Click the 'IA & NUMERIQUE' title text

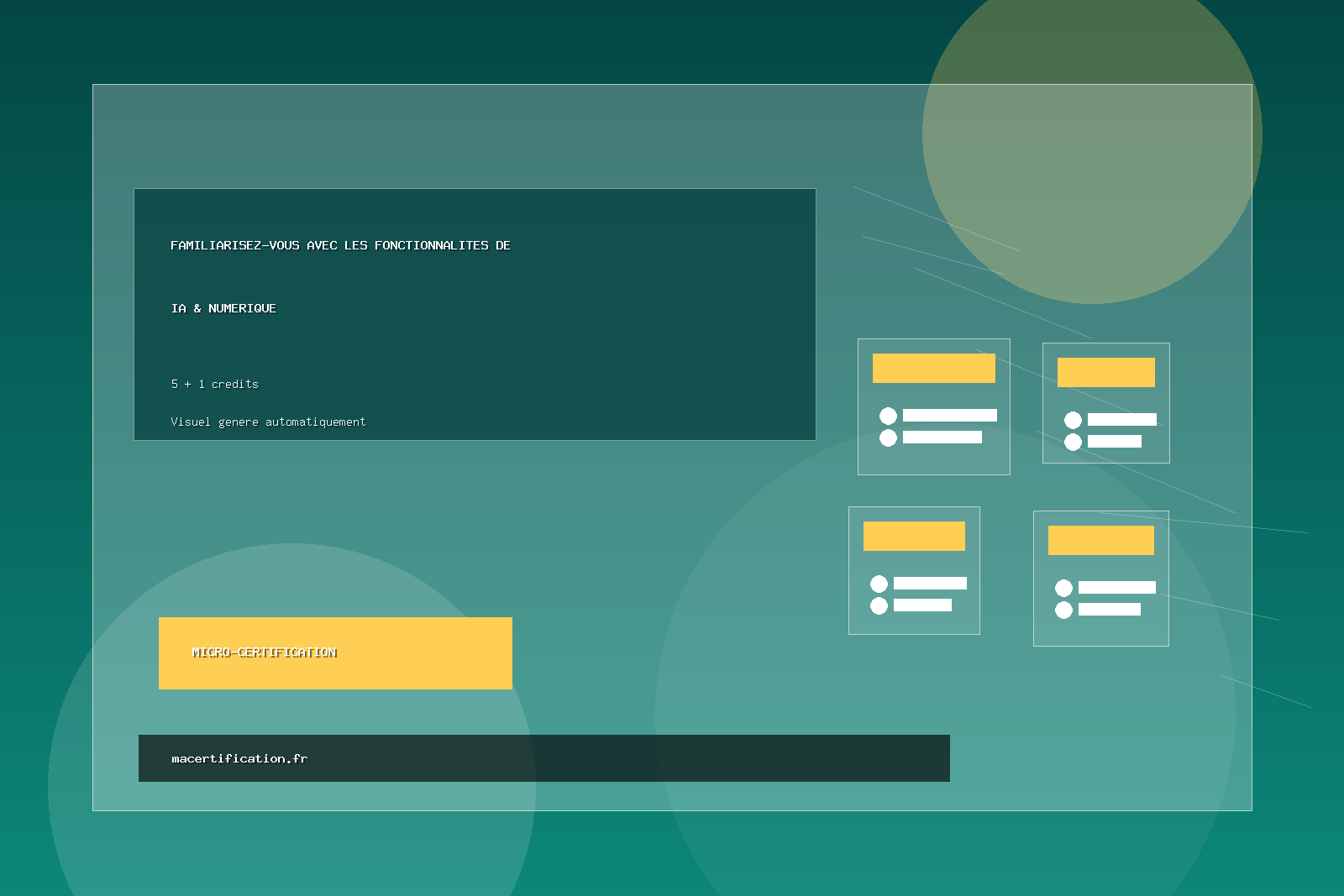pyautogui.click(x=223, y=308)
